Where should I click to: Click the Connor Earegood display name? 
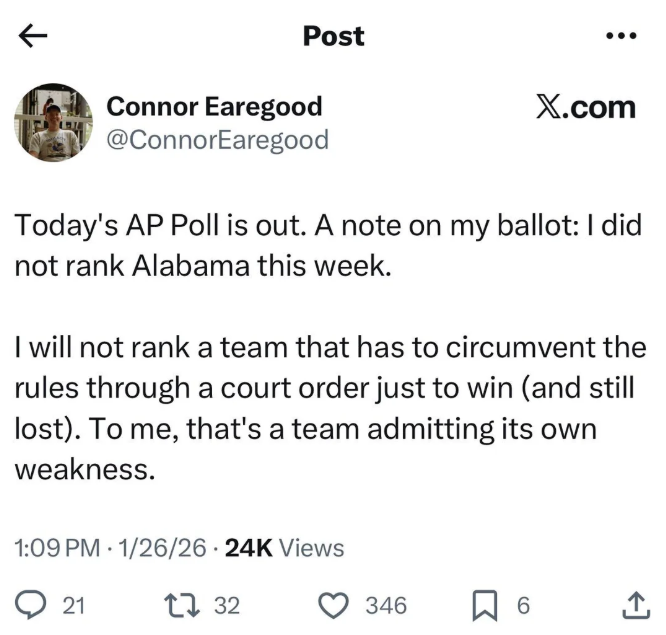[214, 106]
